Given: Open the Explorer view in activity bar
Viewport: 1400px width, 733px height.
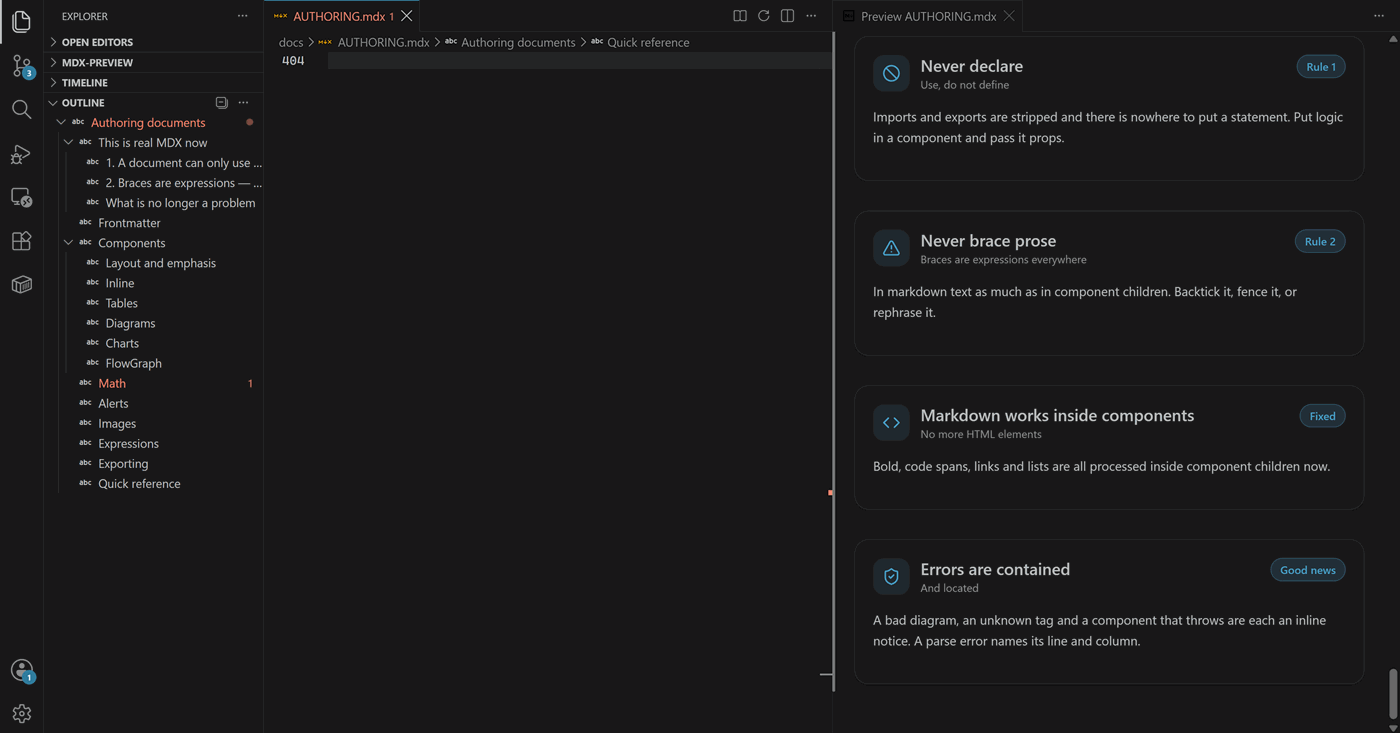Looking at the screenshot, I should point(21,21).
